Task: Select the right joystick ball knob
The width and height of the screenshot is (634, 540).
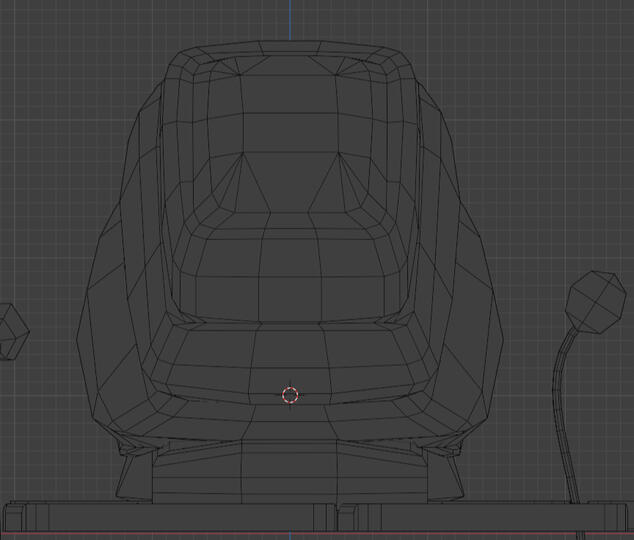Action: click(x=596, y=304)
